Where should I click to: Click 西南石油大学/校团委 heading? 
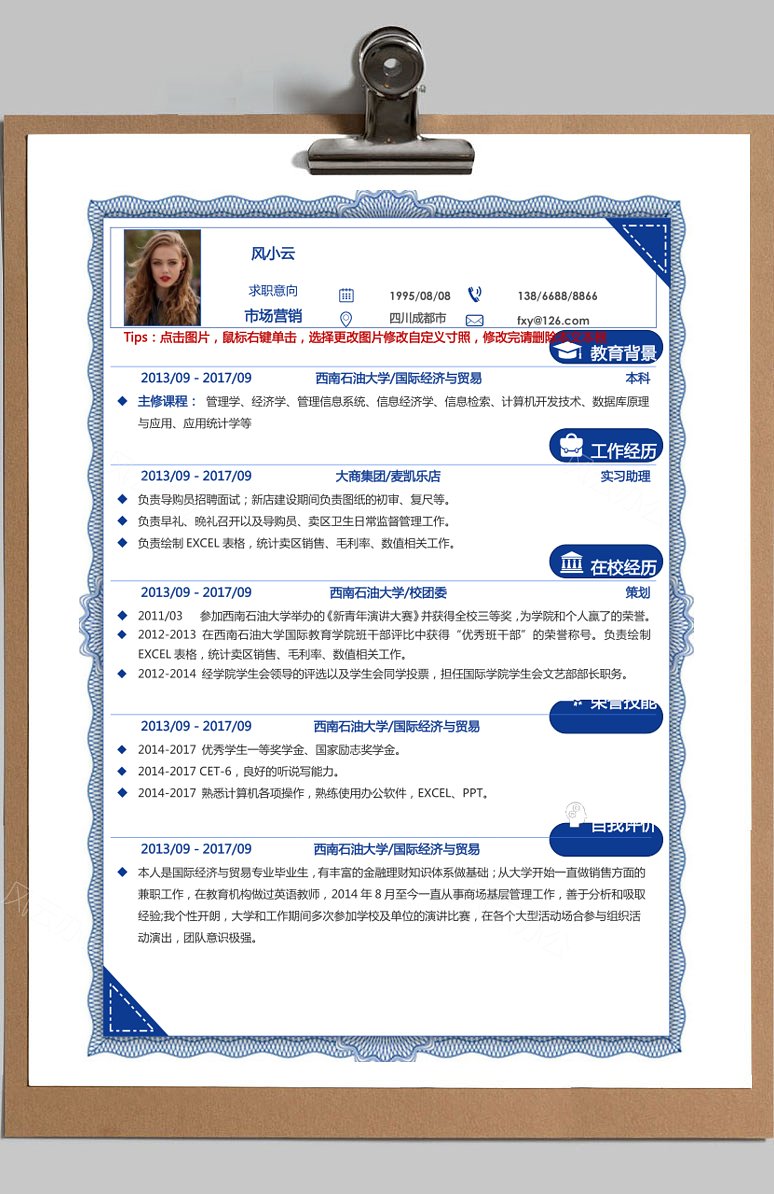click(x=388, y=592)
